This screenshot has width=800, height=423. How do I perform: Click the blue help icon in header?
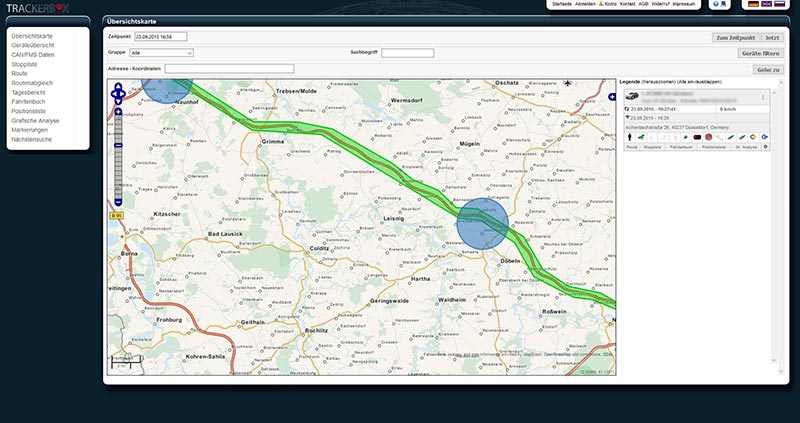pyautogui.click(x=715, y=4)
